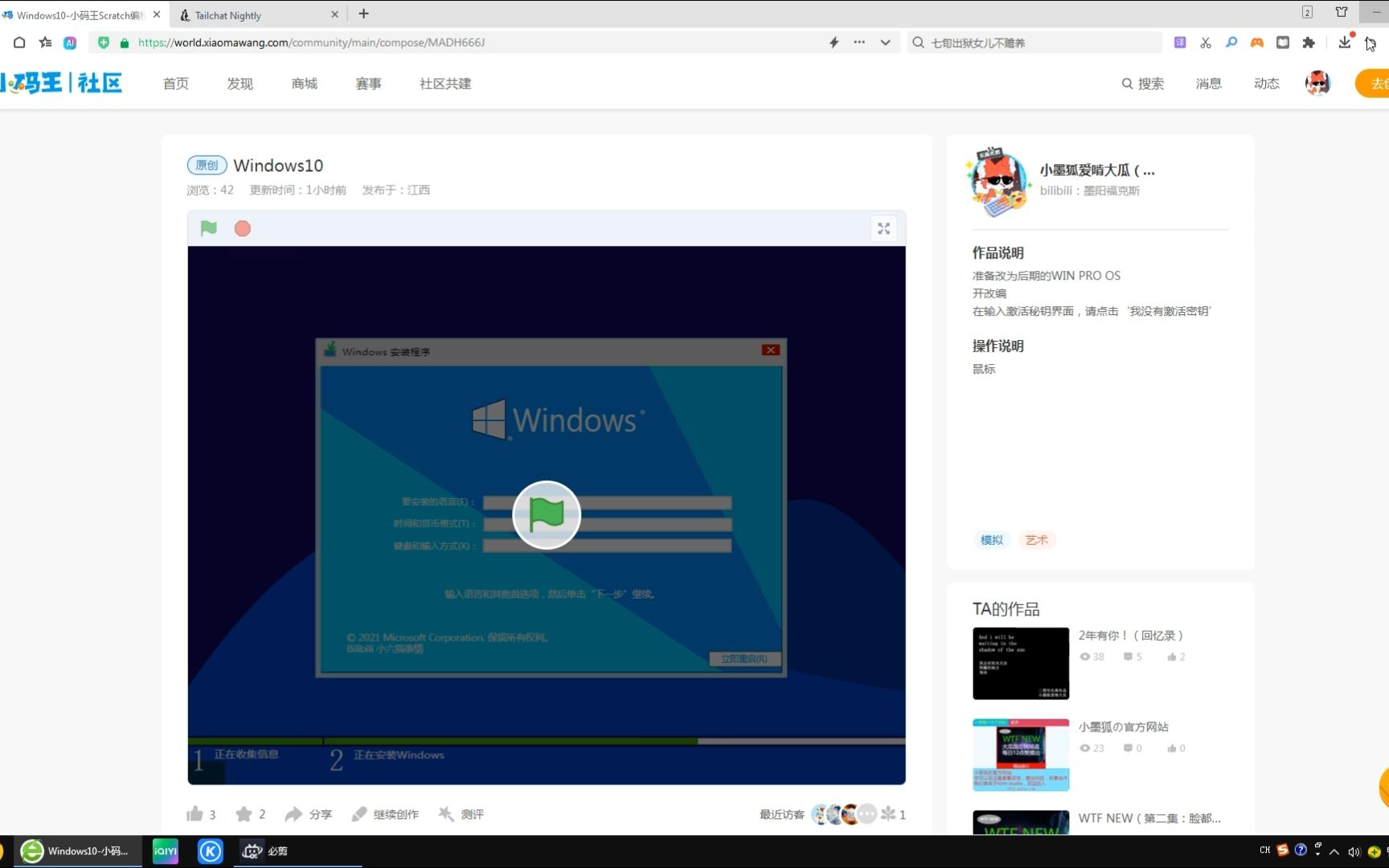Image resolution: width=1389 pixels, height=868 pixels.
Task: Open the 商城 store menu
Action: point(304,84)
